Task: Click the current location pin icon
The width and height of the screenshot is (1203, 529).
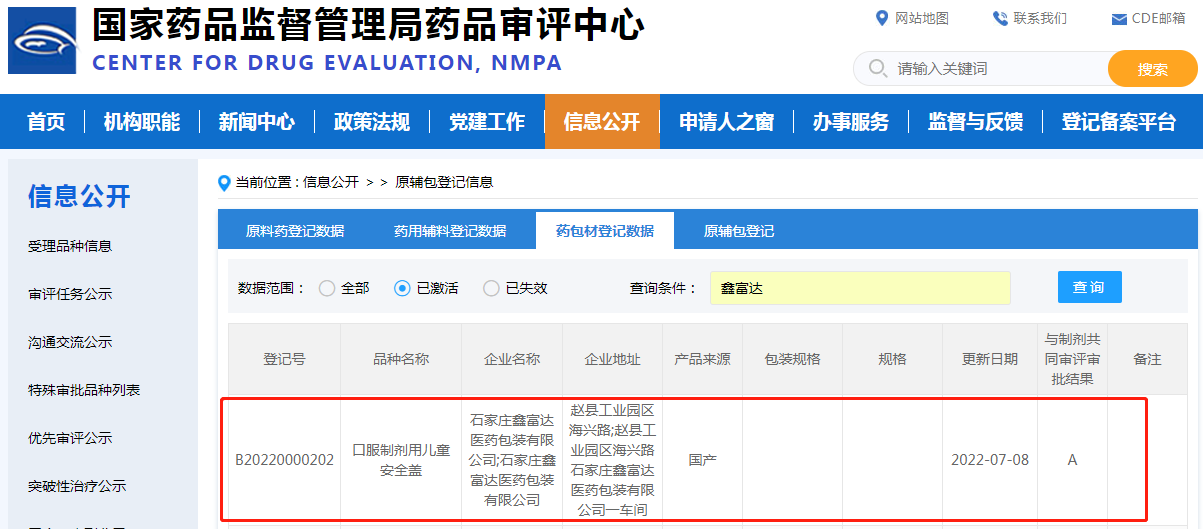Action: pyautogui.click(x=225, y=182)
